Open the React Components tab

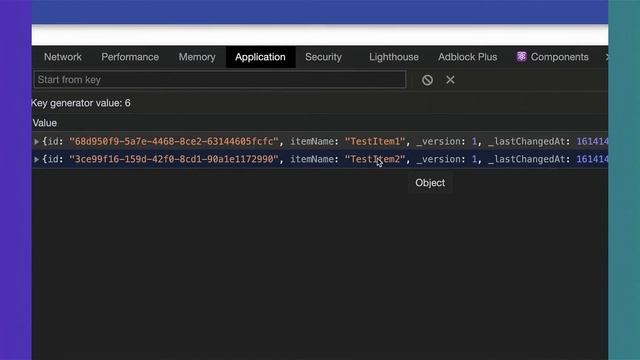553,57
